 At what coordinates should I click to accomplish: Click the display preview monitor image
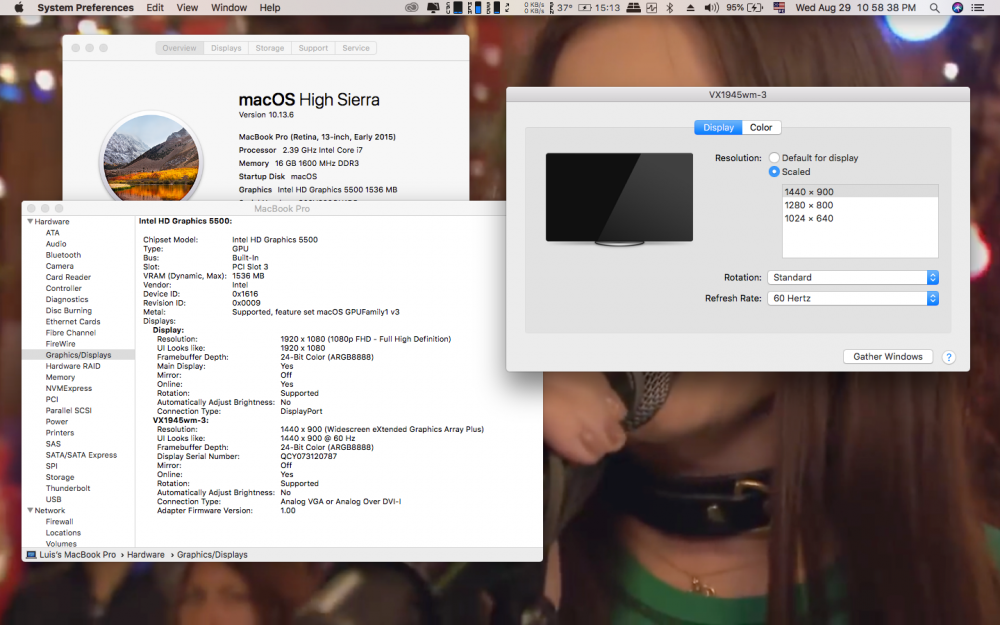(x=619, y=199)
